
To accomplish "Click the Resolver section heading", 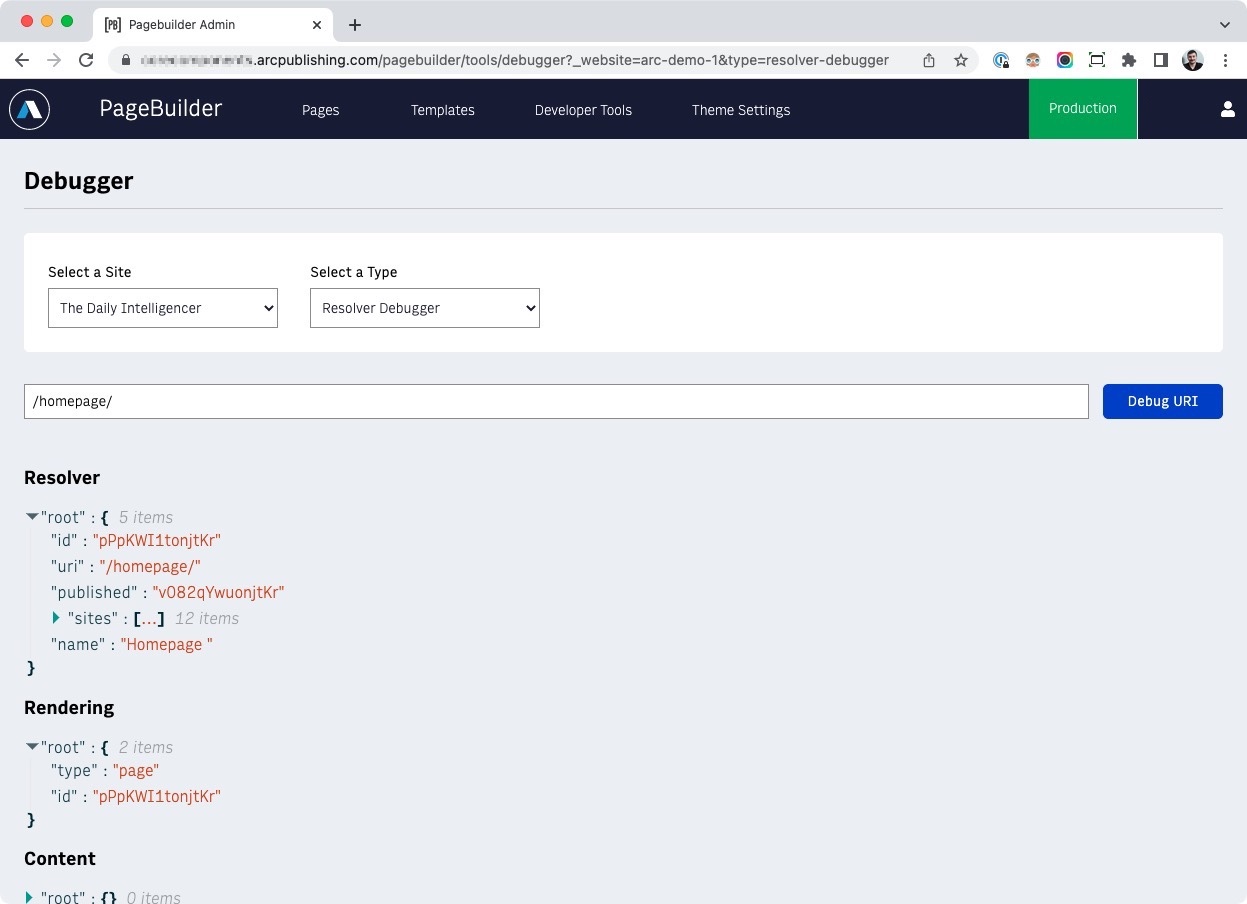I will tap(62, 478).
